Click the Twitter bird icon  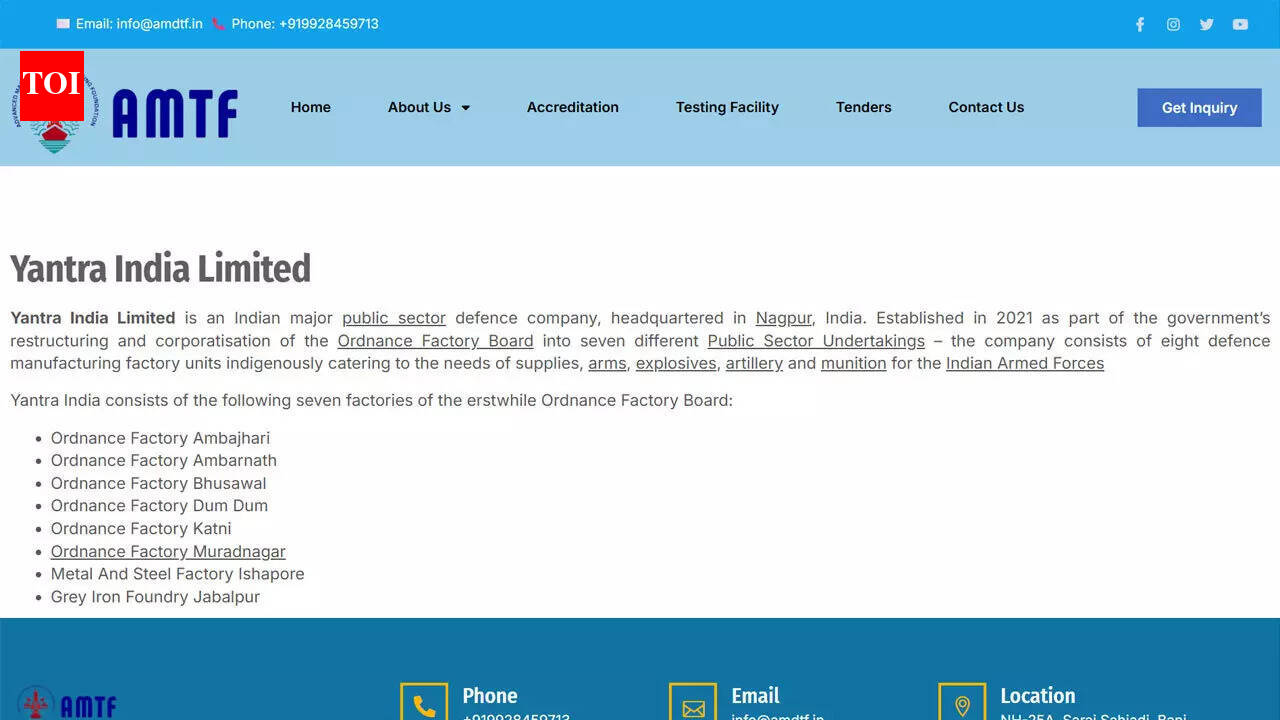[1206, 24]
